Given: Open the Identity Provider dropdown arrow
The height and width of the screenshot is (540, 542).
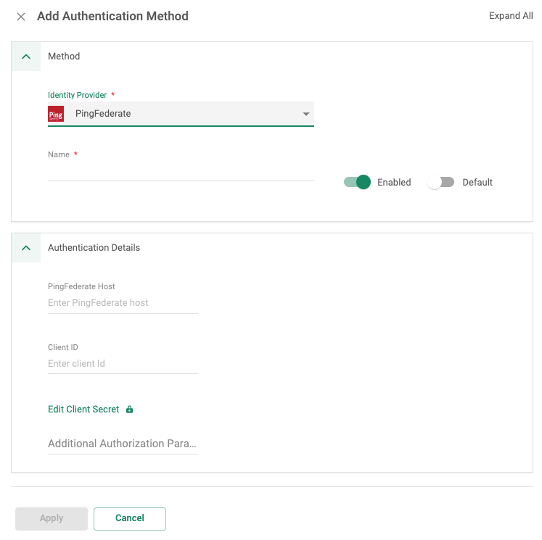Looking at the screenshot, I should (306, 114).
